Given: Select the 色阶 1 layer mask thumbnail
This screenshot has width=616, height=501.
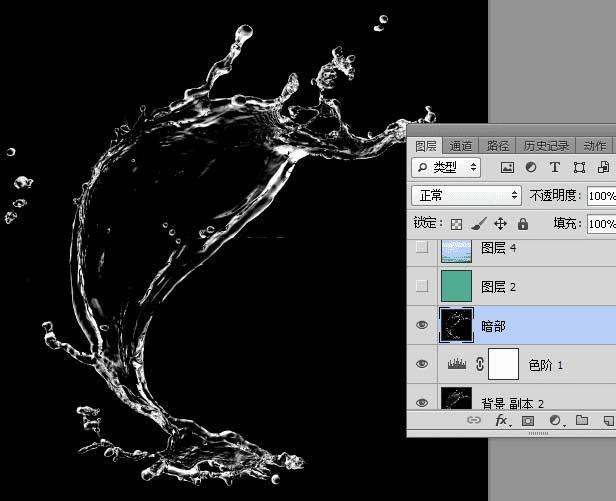Looking at the screenshot, I should [503, 365].
